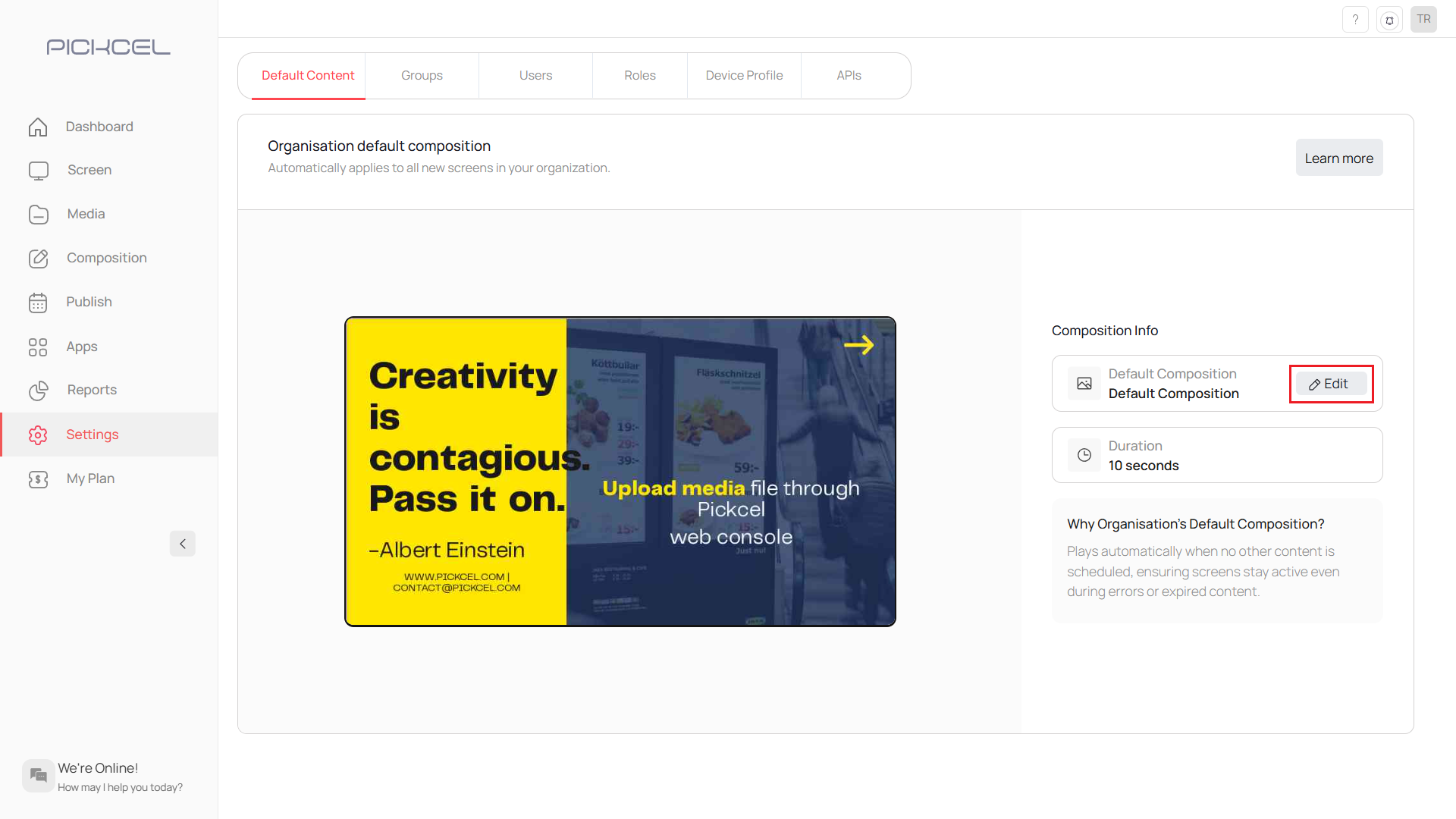Open the help question mark icon

pos(1355,20)
